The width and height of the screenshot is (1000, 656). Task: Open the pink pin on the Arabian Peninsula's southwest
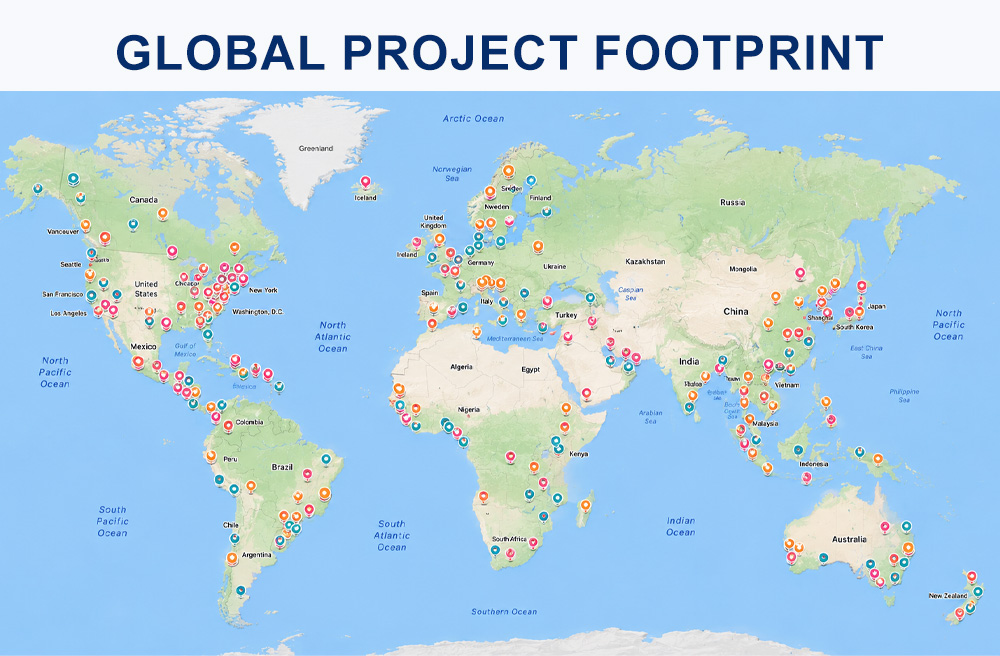[586, 393]
